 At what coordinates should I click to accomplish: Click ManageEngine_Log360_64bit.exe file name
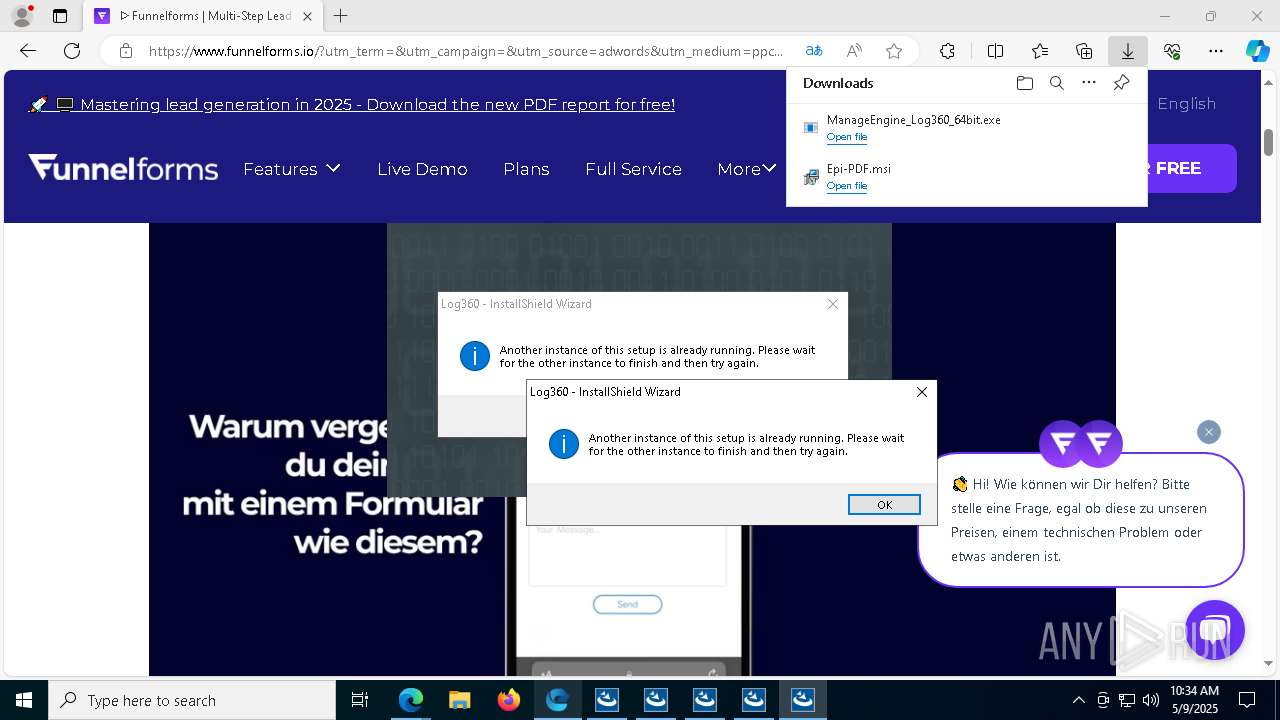(914, 120)
